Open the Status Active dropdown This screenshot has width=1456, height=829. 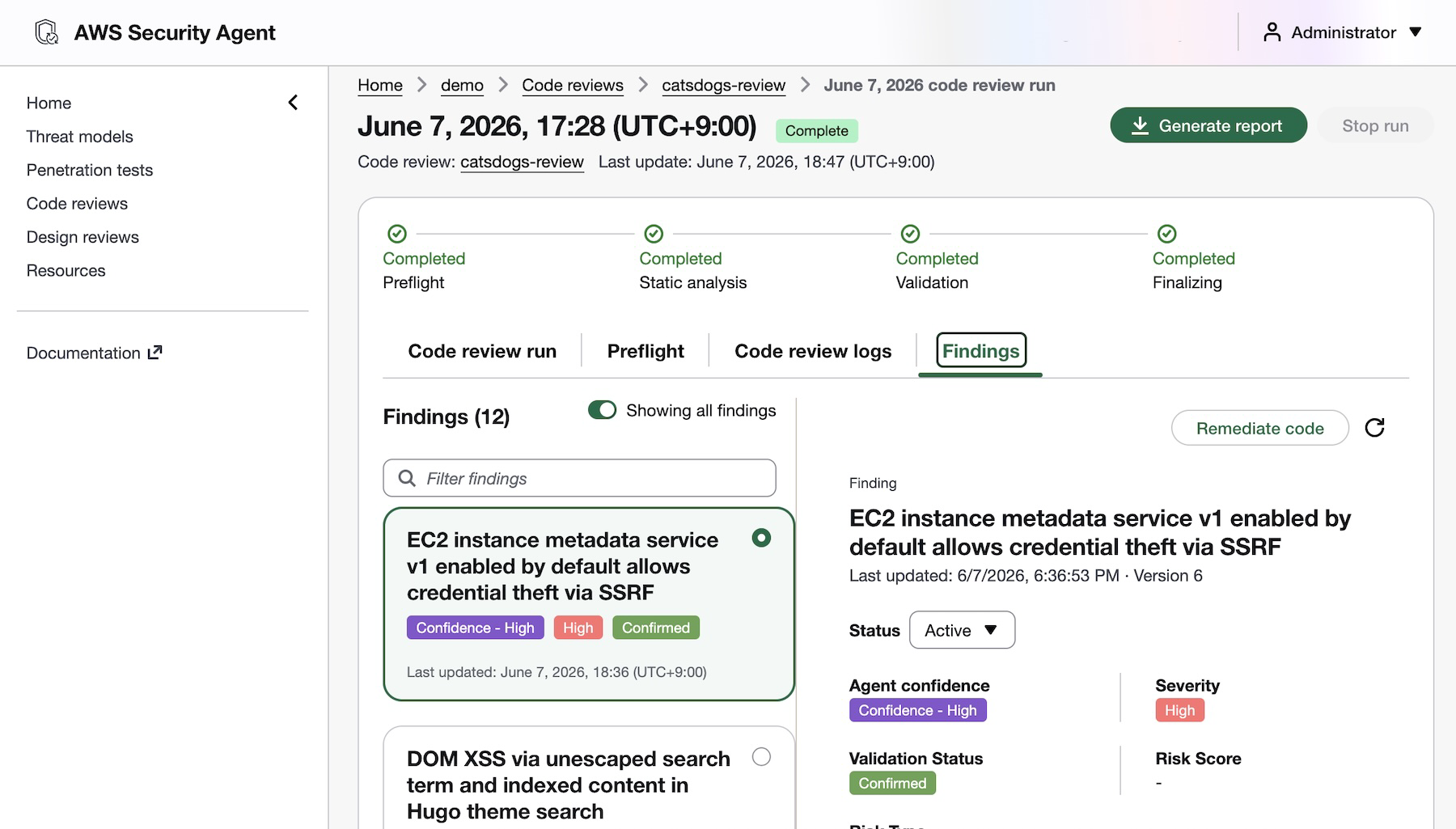click(x=962, y=630)
